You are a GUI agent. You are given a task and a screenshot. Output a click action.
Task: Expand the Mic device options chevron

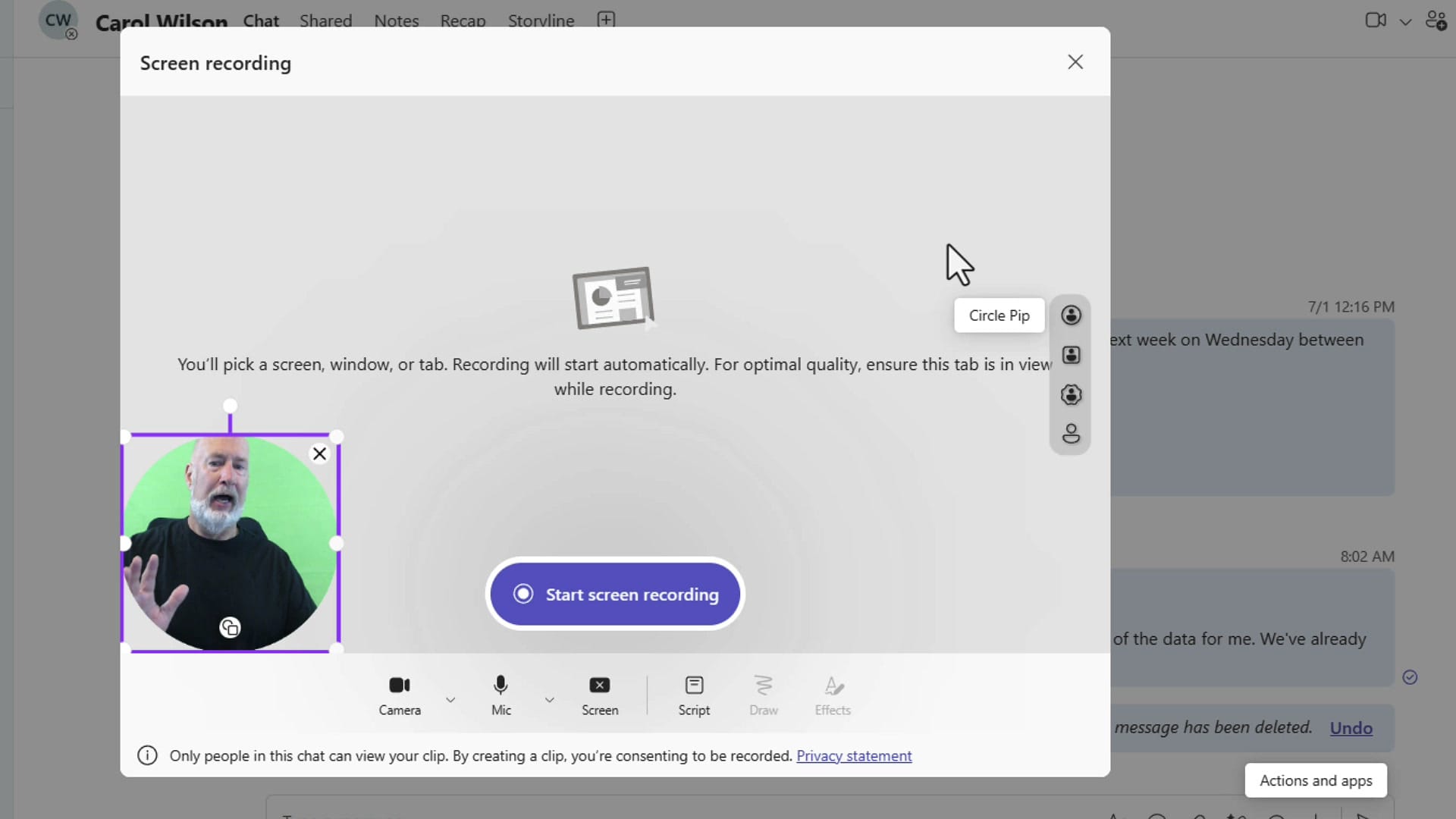(550, 699)
